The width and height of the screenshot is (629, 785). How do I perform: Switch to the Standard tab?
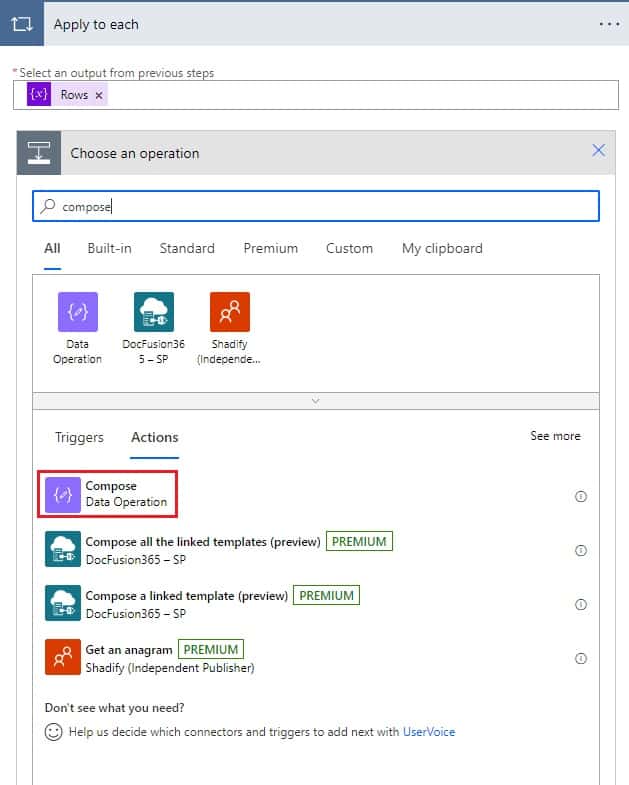[x=187, y=248]
